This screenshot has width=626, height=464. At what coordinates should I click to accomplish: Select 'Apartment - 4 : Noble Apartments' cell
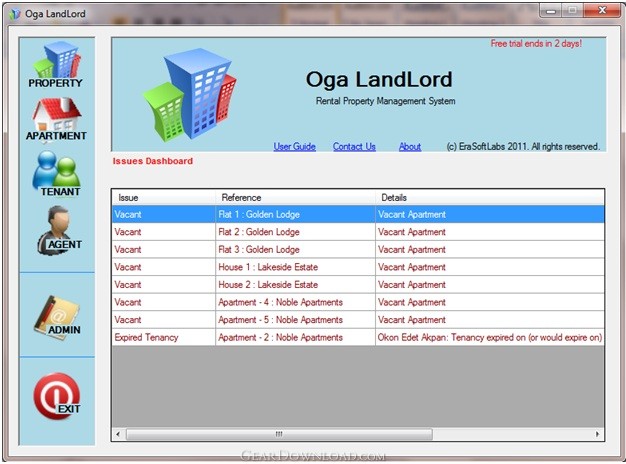coord(295,302)
